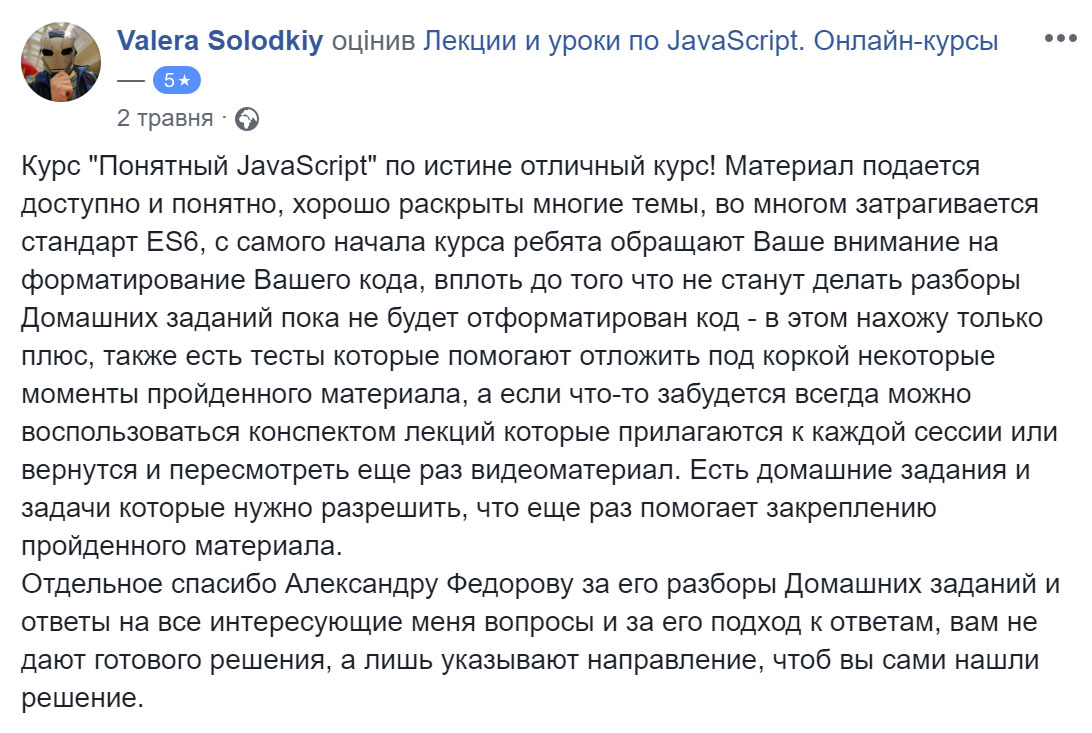Click the phrase 'Отдельное спасибо' starting the second paragraph
Image resolution: width=1092 pixels, height=733 pixels.
click(x=149, y=584)
